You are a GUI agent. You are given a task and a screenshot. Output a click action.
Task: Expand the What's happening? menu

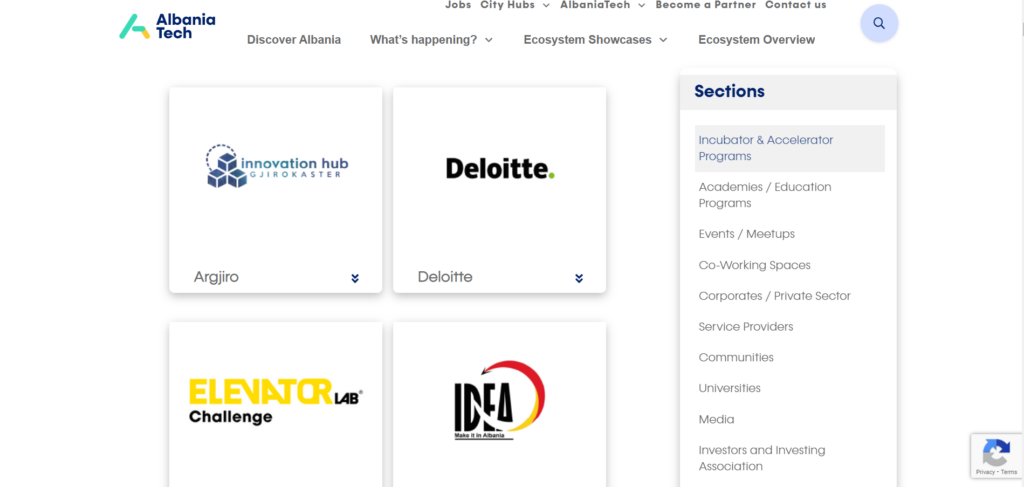point(431,40)
